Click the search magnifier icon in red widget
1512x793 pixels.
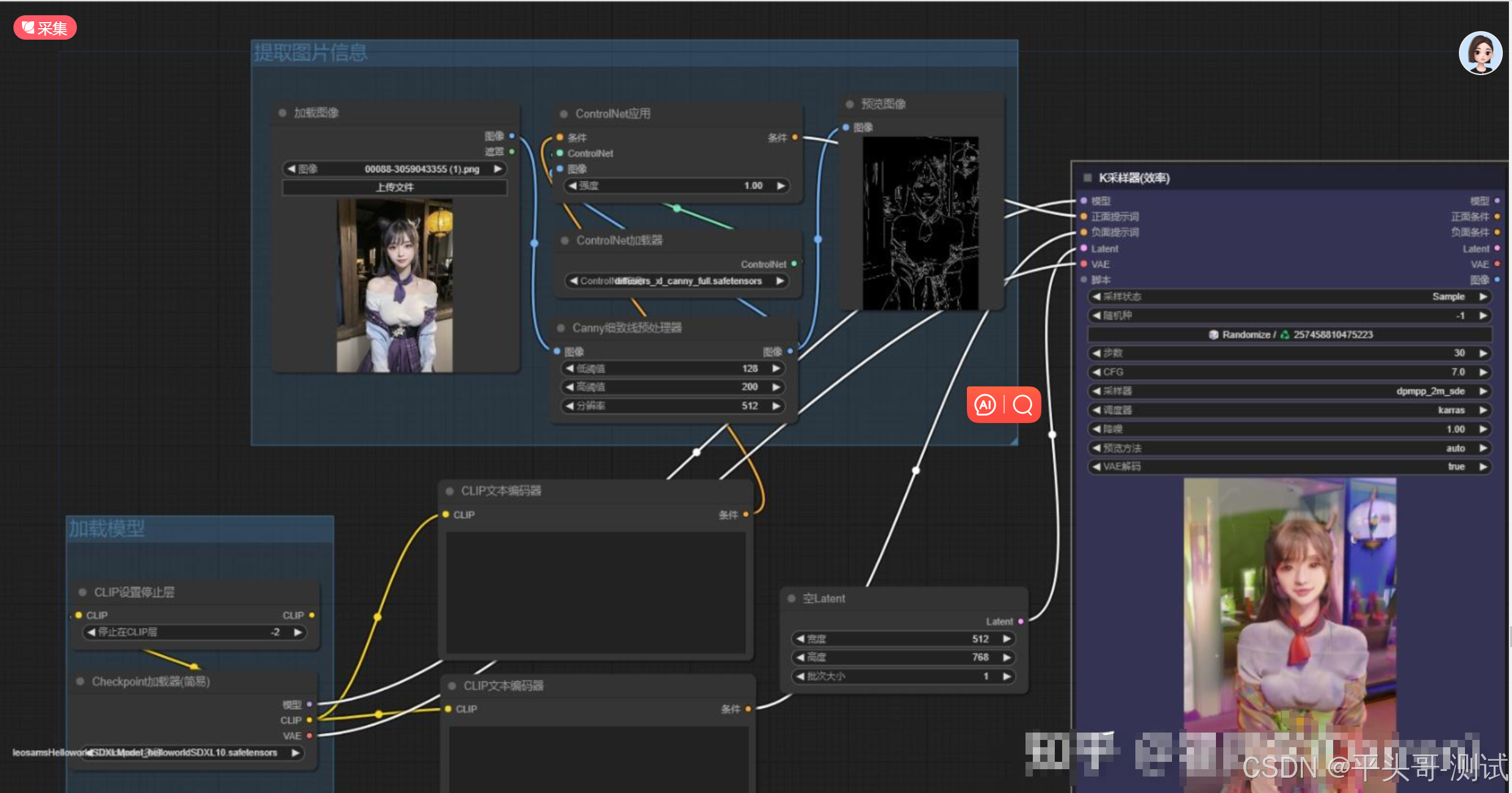click(x=1022, y=405)
